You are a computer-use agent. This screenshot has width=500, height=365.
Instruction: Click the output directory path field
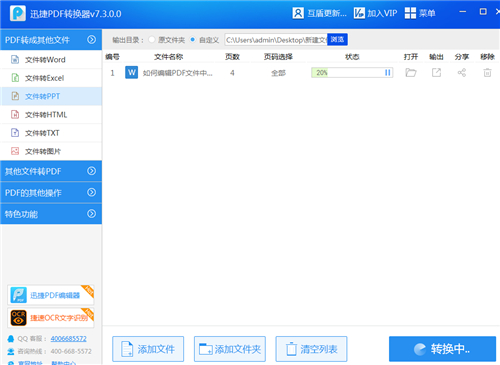[276, 40]
